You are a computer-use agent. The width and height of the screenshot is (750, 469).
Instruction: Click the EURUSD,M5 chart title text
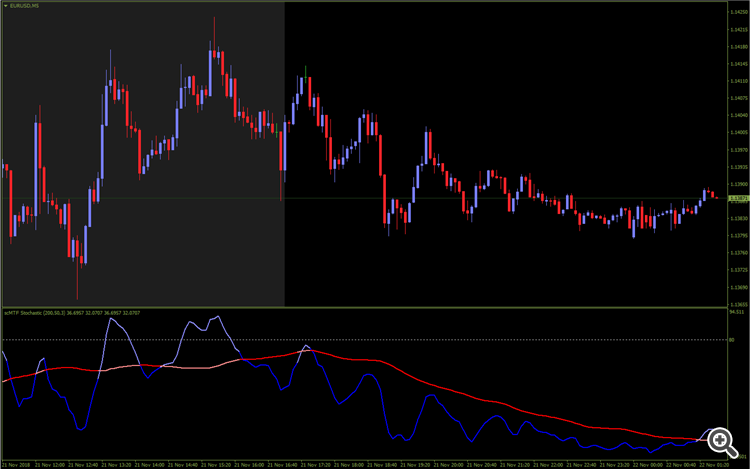(x=24, y=6)
